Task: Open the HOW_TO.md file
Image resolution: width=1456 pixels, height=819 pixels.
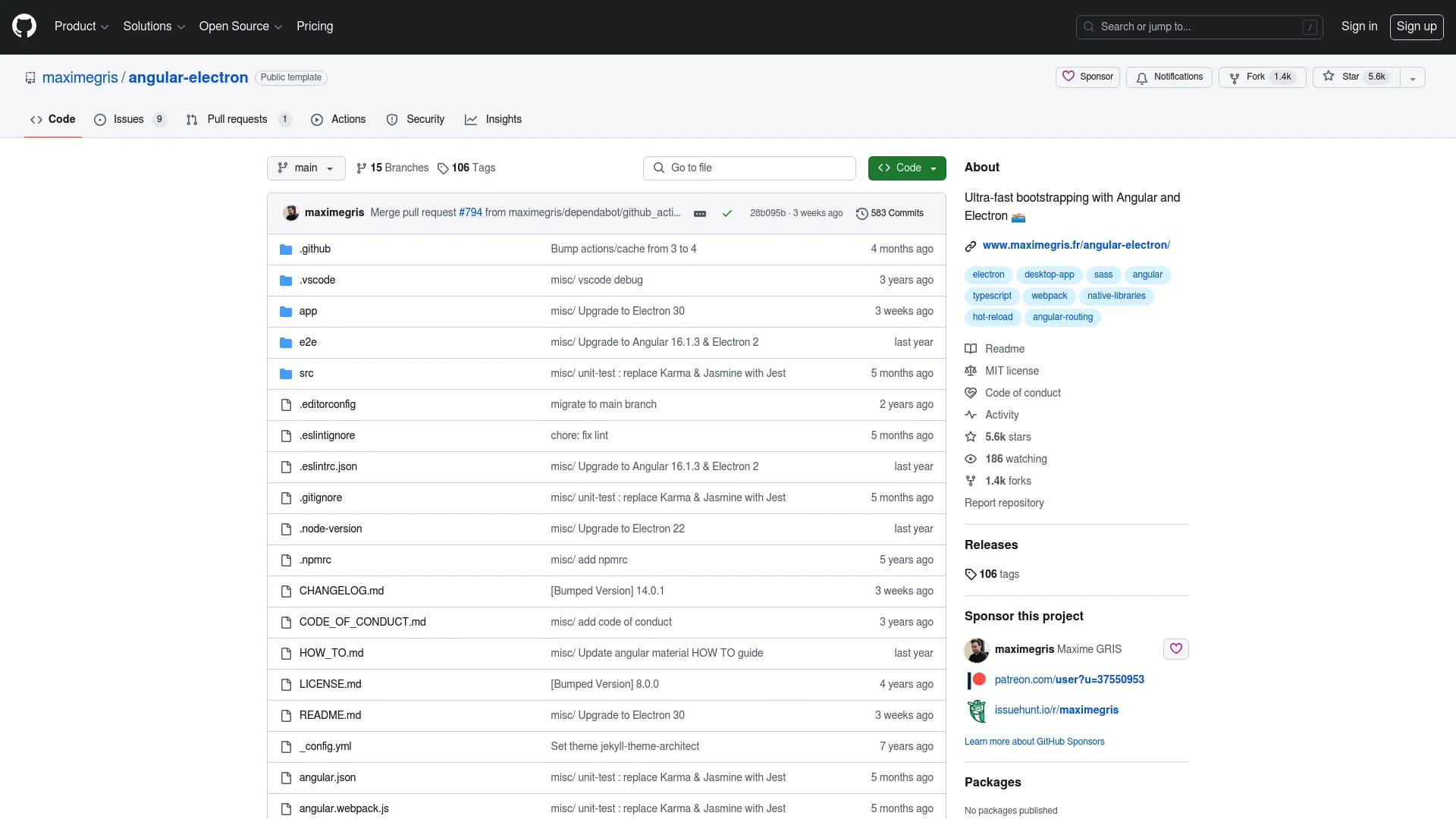Action: point(331,654)
